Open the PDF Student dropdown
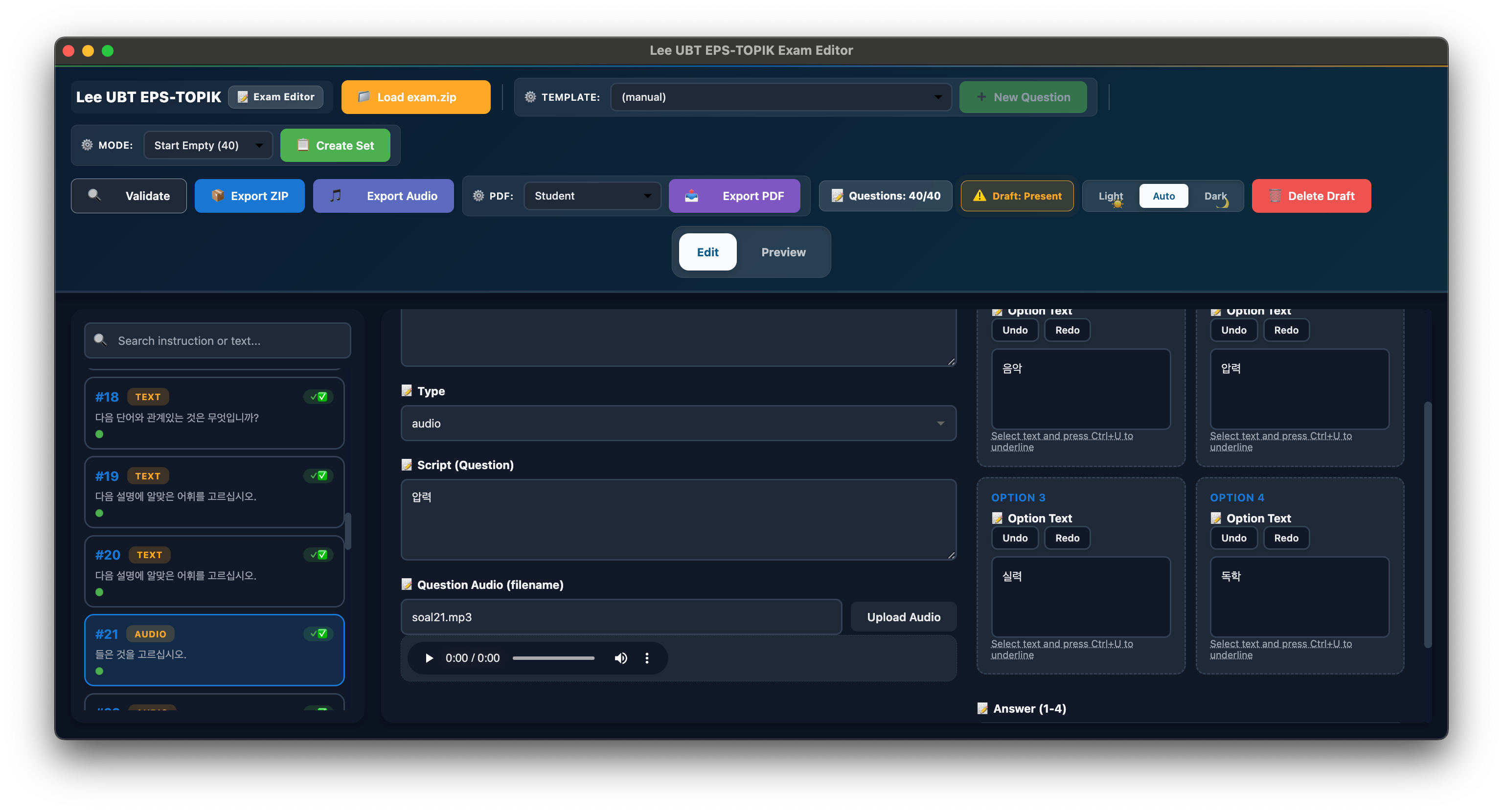 pyautogui.click(x=592, y=196)
